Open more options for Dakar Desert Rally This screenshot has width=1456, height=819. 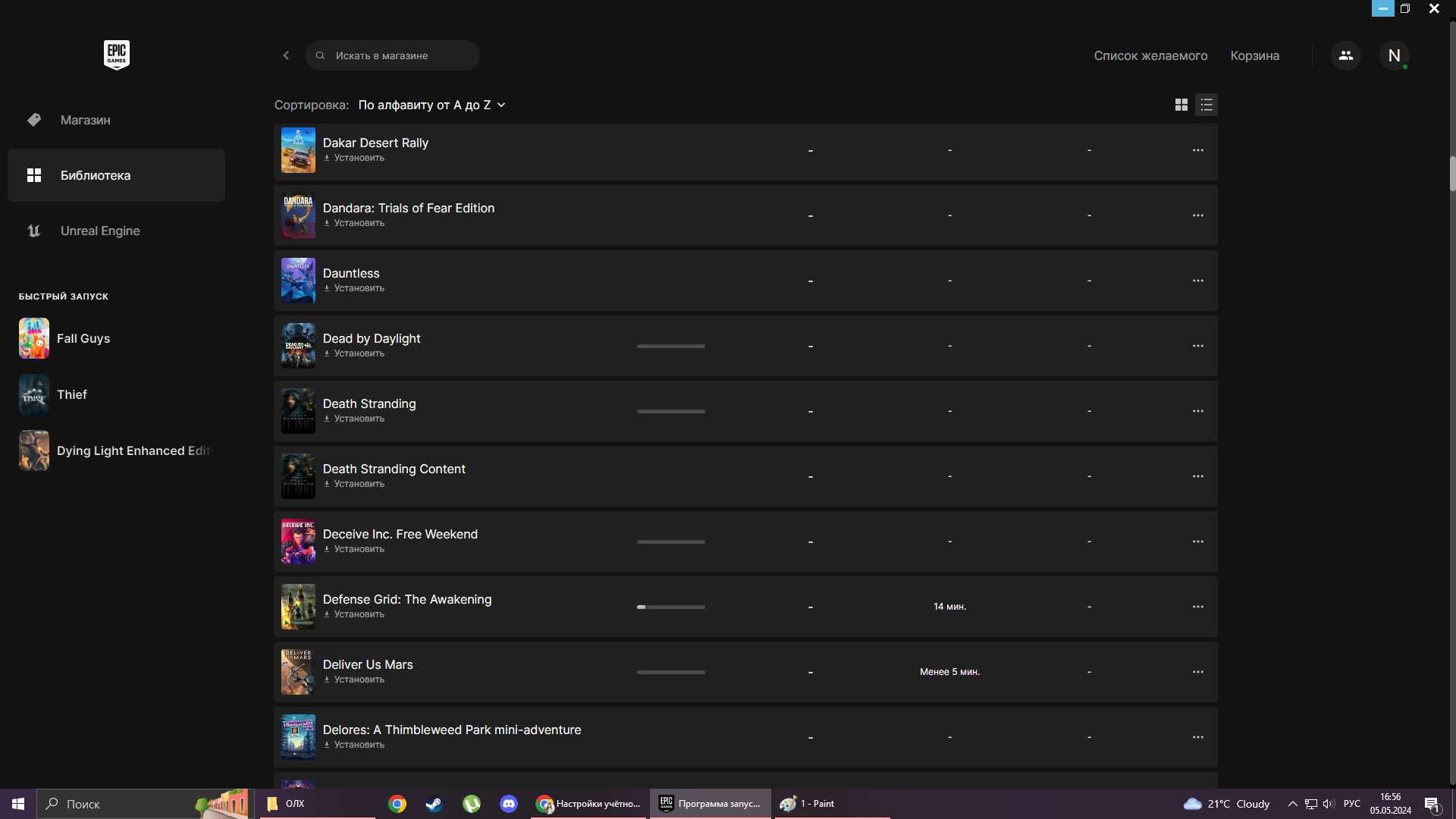click(1198, 150)
